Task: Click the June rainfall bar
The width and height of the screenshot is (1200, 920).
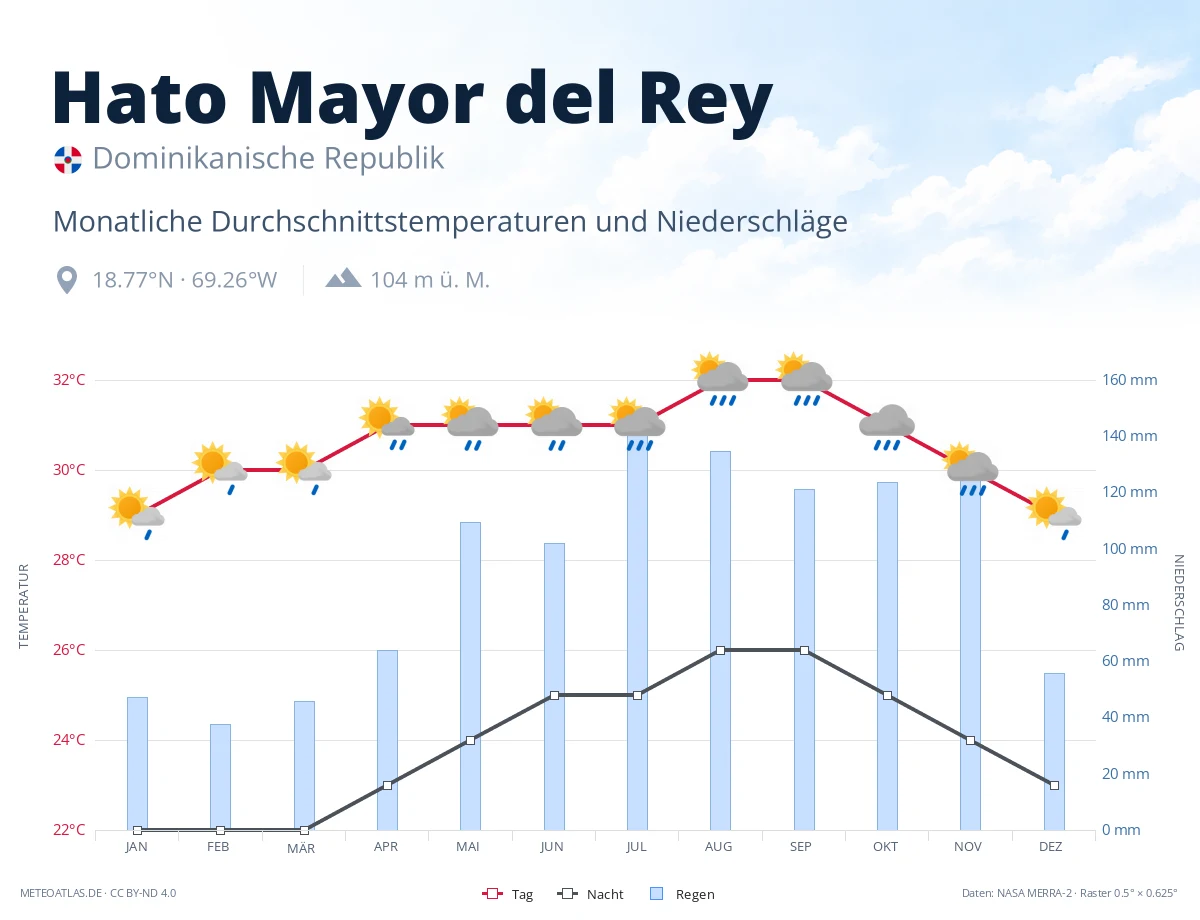Action: [554, 686]
